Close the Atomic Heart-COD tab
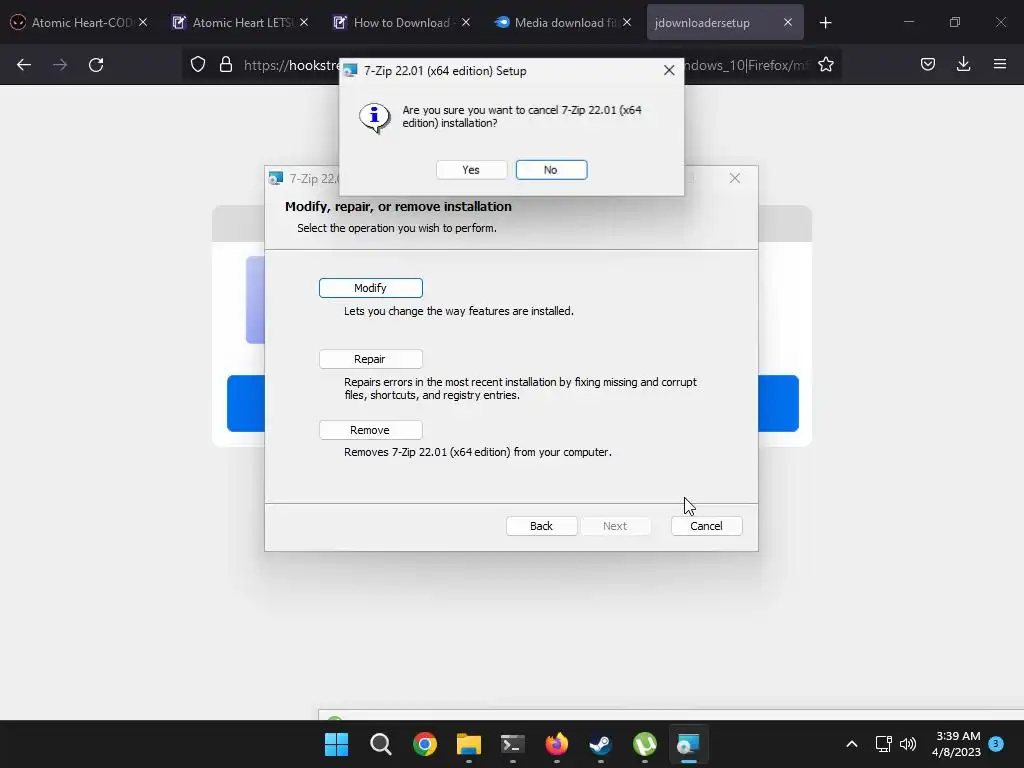The width and height of the screenshot is (1024, 768). (142, 22)
